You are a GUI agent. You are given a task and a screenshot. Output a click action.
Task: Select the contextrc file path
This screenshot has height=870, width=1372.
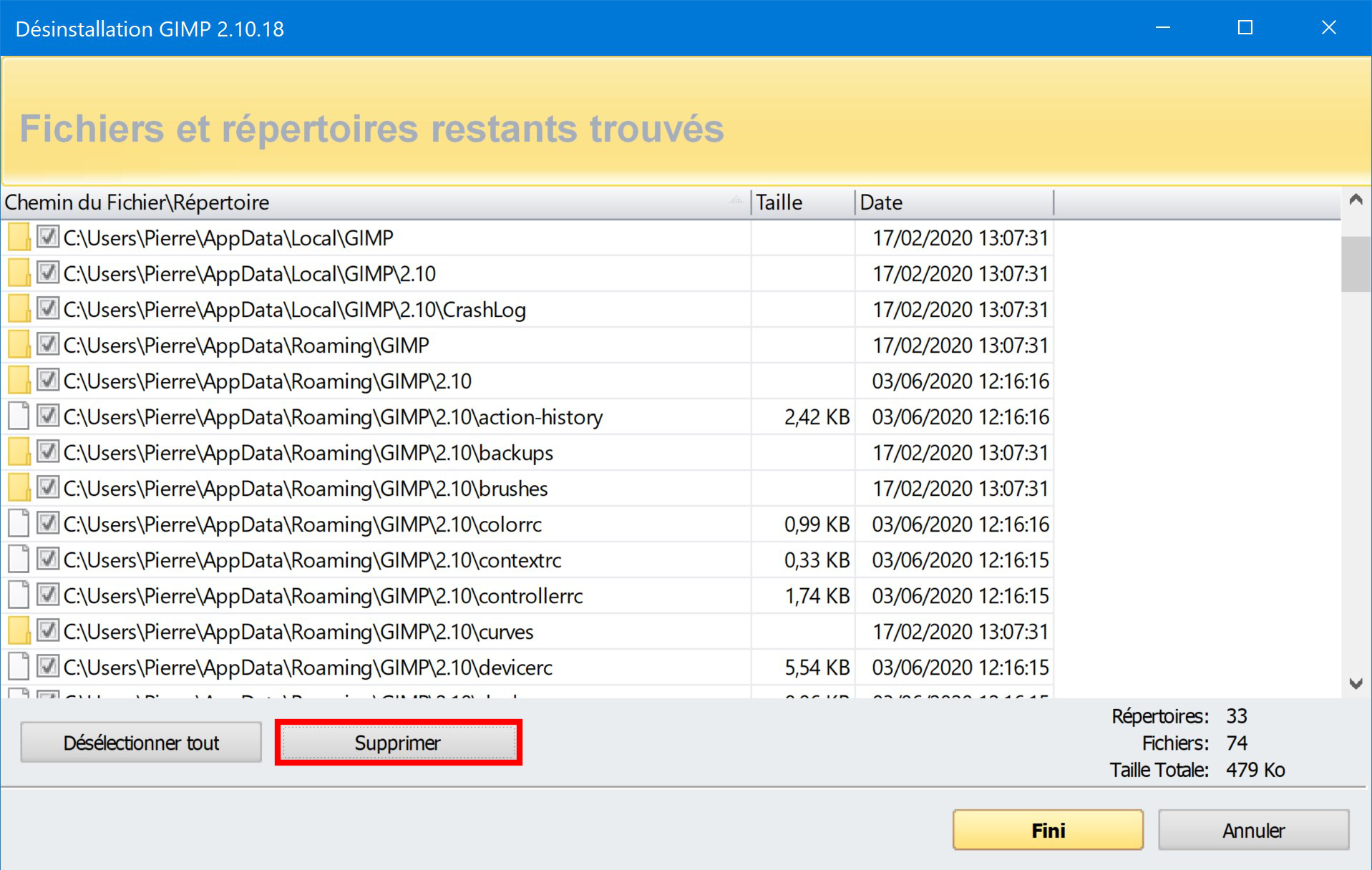tap(312, 560)
